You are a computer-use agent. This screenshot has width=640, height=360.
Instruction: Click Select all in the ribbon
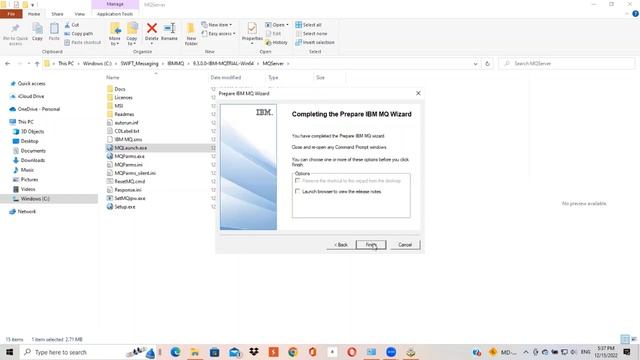tap(309, 25)
